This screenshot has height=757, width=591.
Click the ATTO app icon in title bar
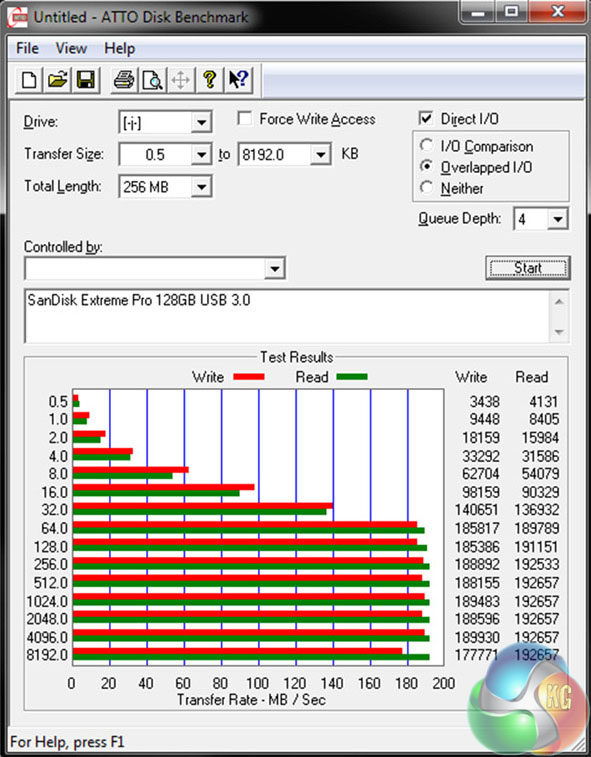[18, 18]
